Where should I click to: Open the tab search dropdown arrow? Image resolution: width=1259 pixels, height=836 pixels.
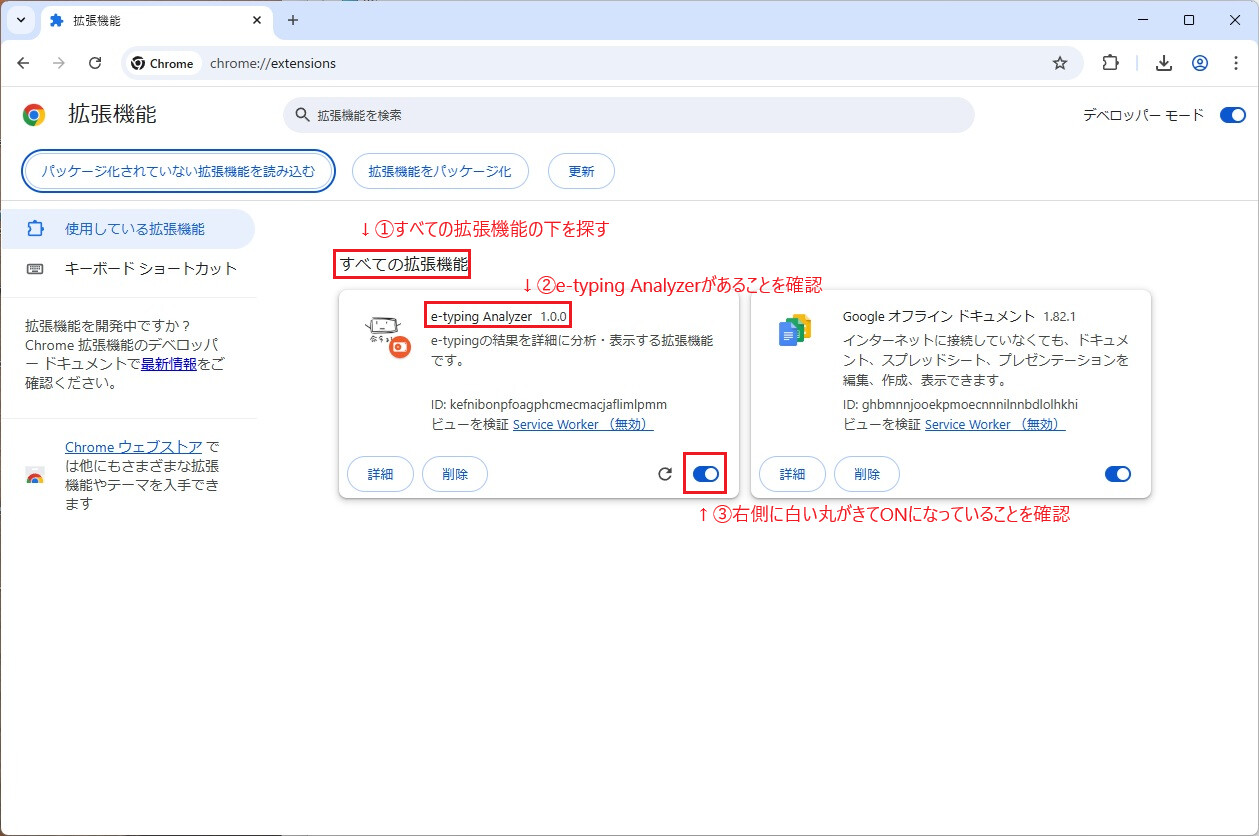[20, 20]
